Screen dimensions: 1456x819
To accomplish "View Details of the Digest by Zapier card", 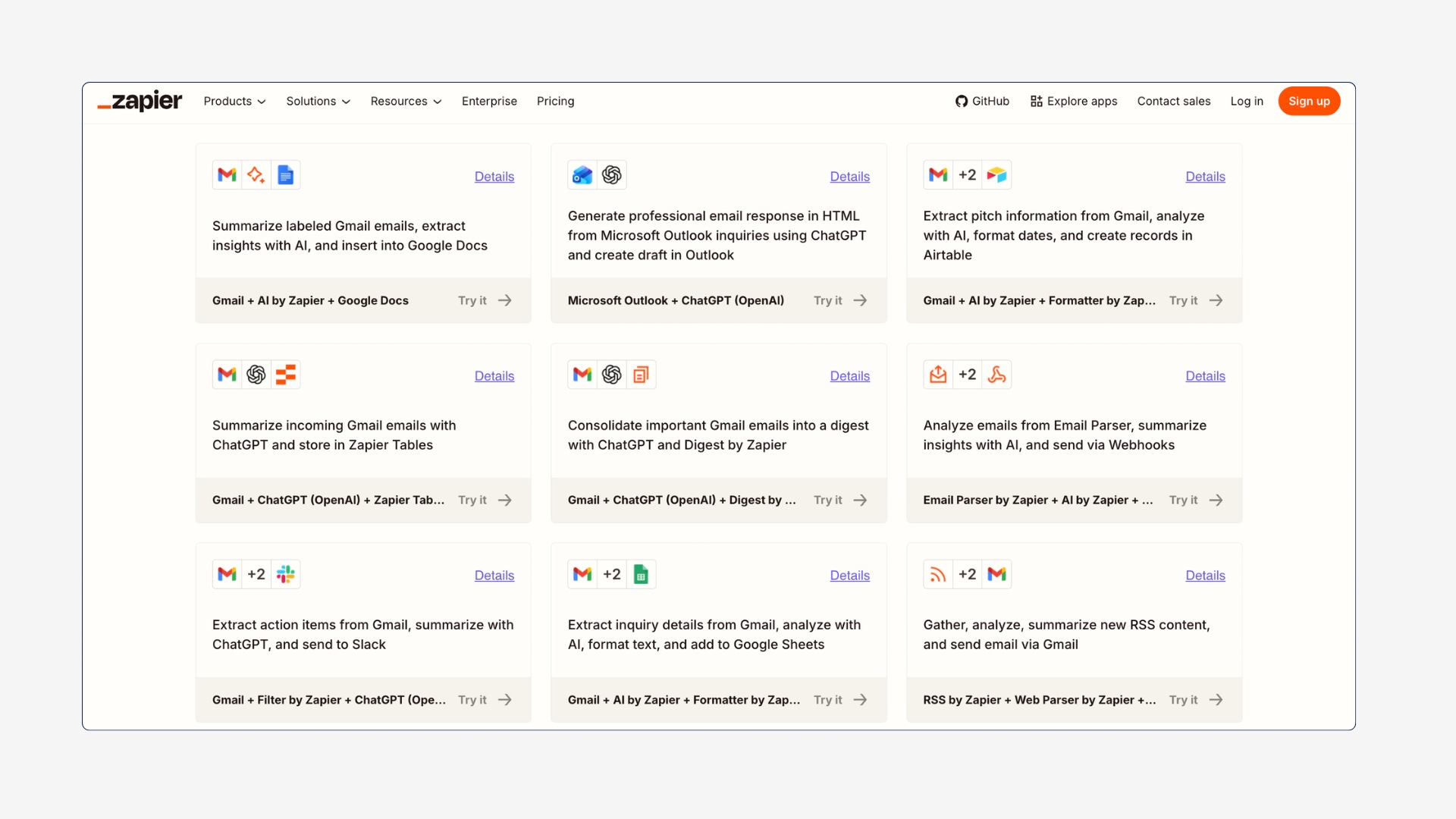I will click(849, 375).
